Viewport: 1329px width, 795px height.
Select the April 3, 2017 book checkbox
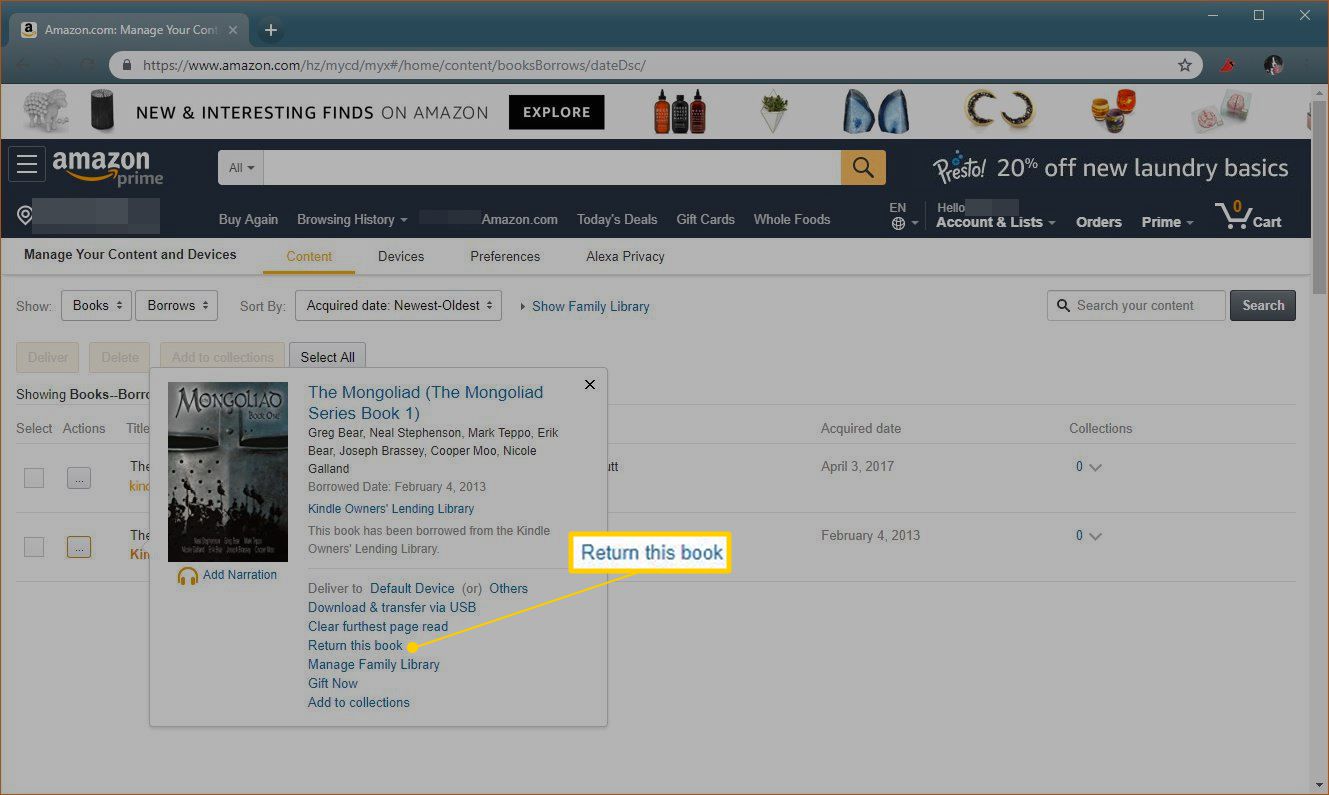[x=34, y=478]
